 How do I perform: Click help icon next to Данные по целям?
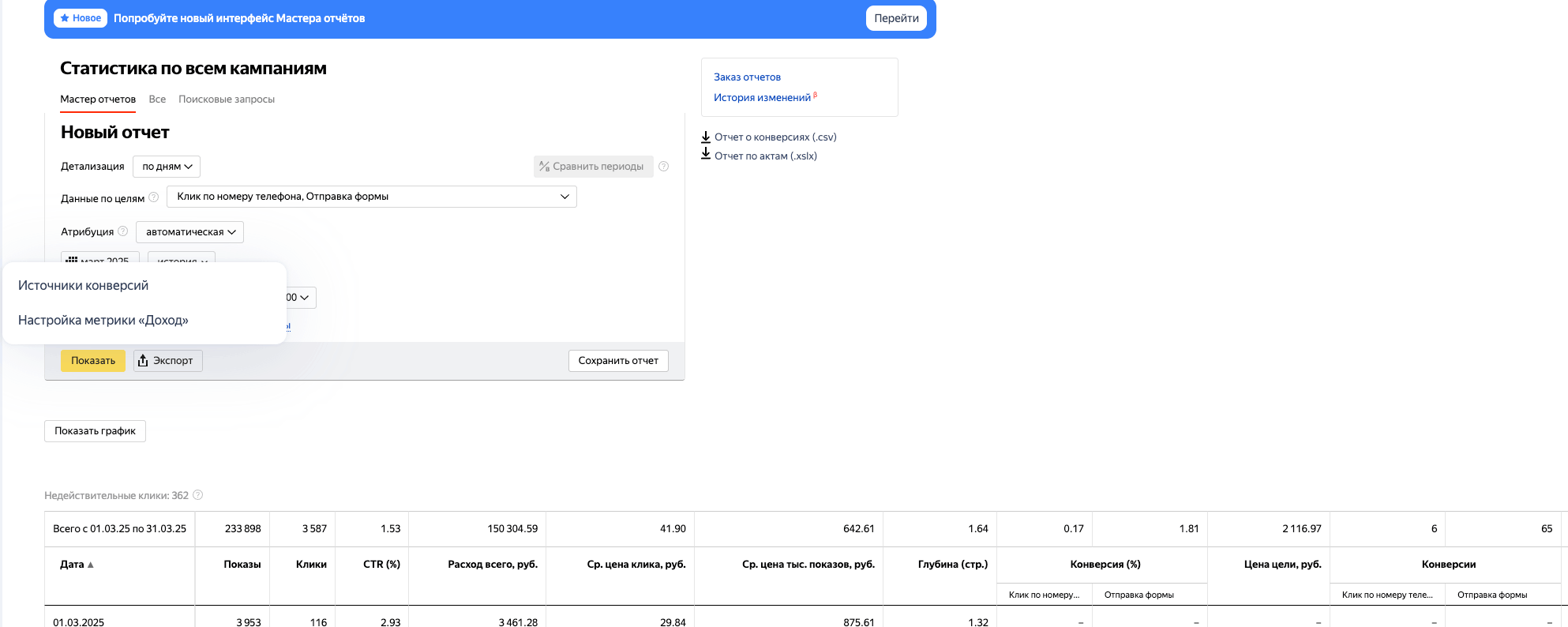tap(154, 197)
